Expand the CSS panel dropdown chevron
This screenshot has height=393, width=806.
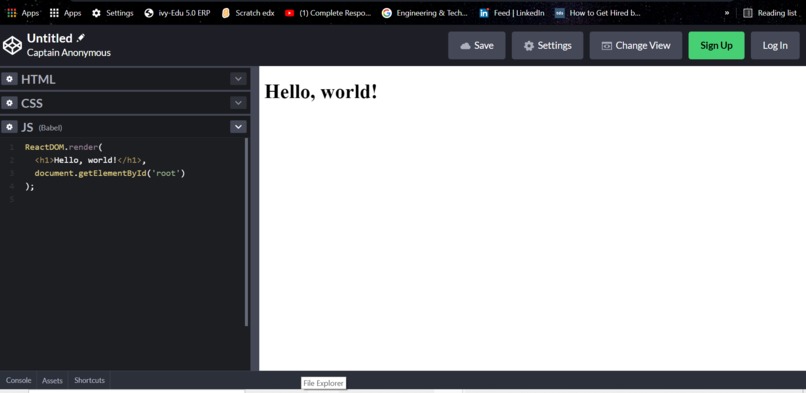tap(238, 103)
